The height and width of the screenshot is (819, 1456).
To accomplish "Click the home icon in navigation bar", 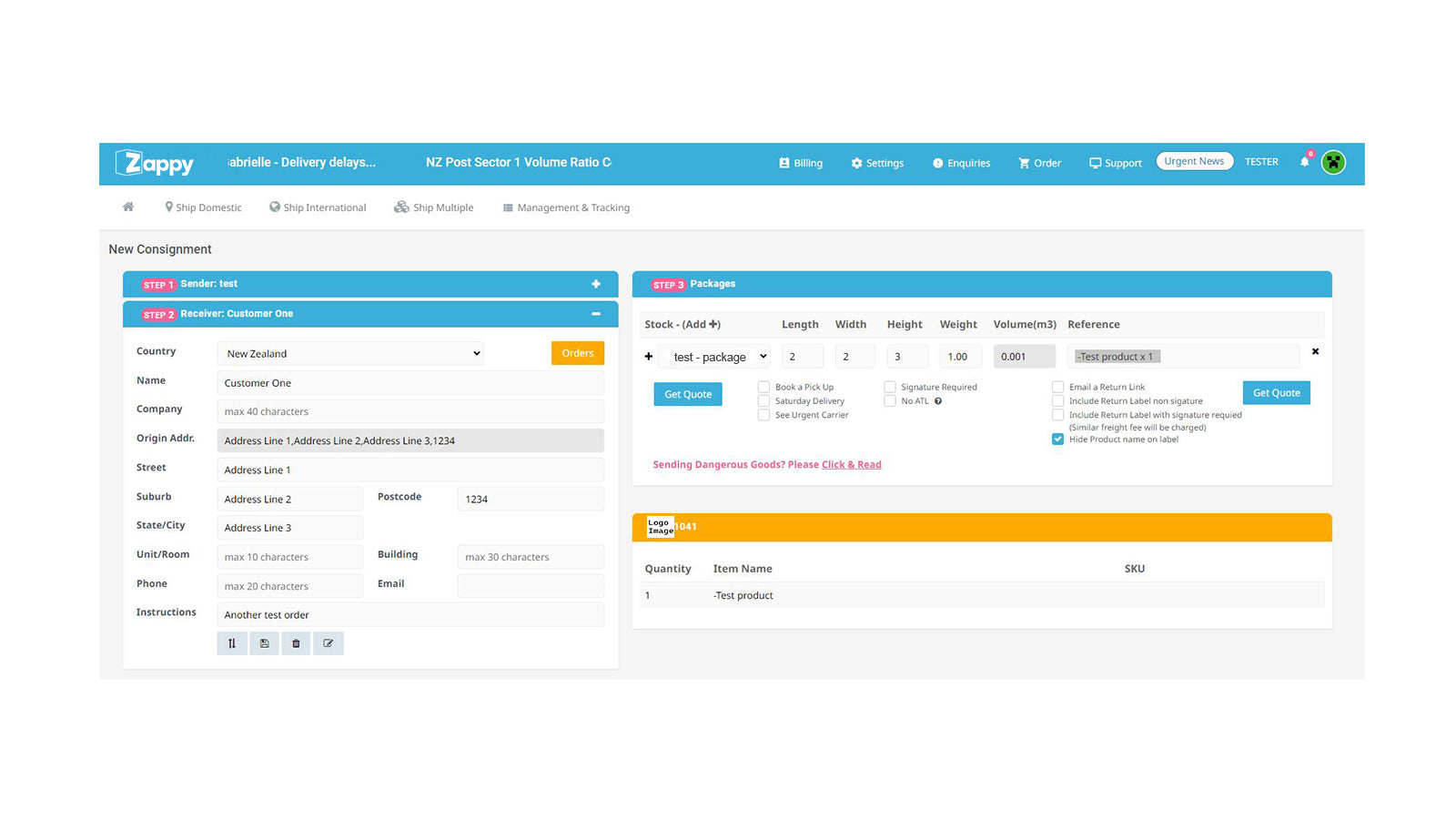I will [128, 207].
